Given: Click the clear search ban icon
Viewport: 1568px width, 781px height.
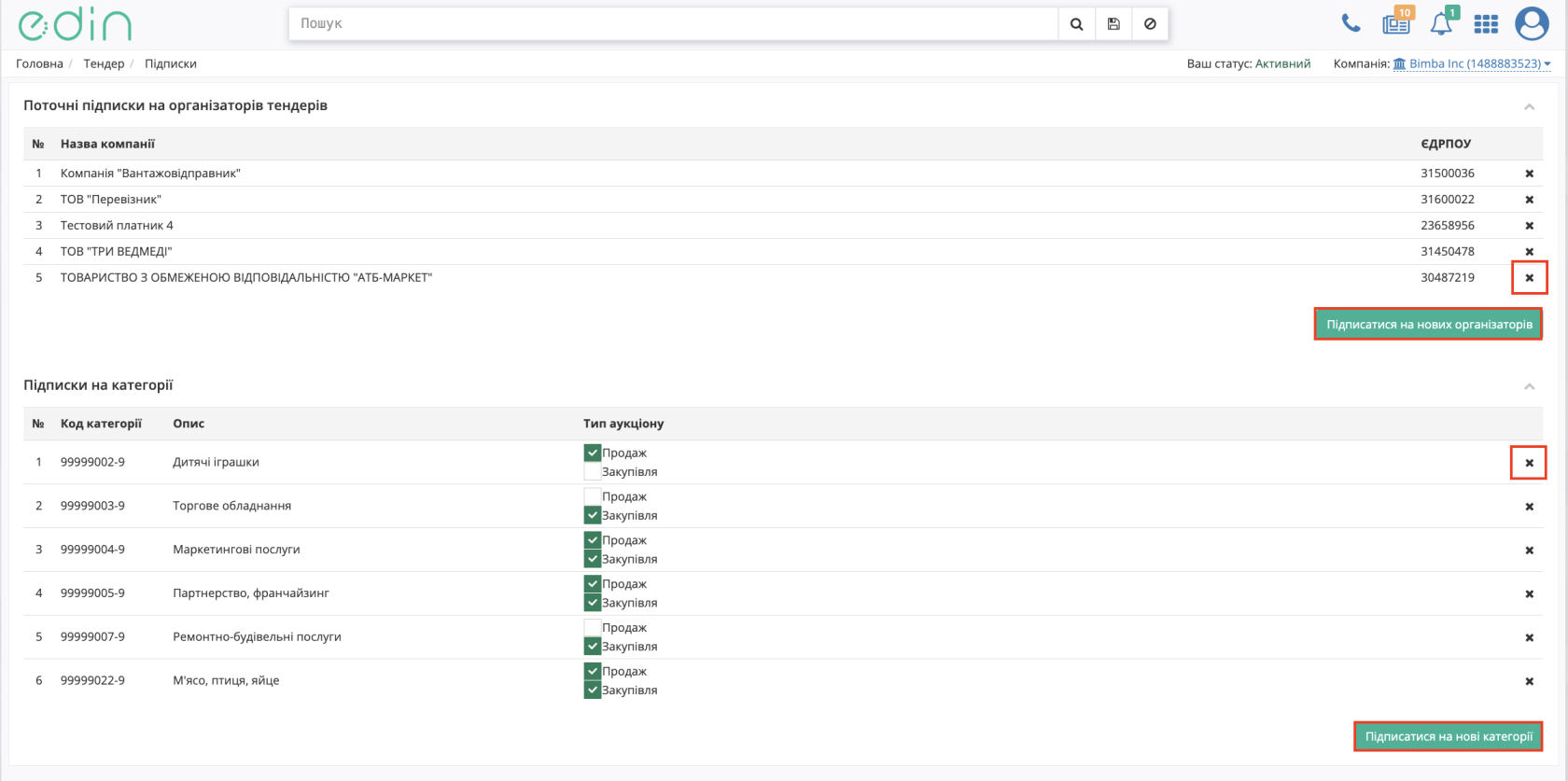Looking at the screenshot, I should click(x=1150, y=24).
